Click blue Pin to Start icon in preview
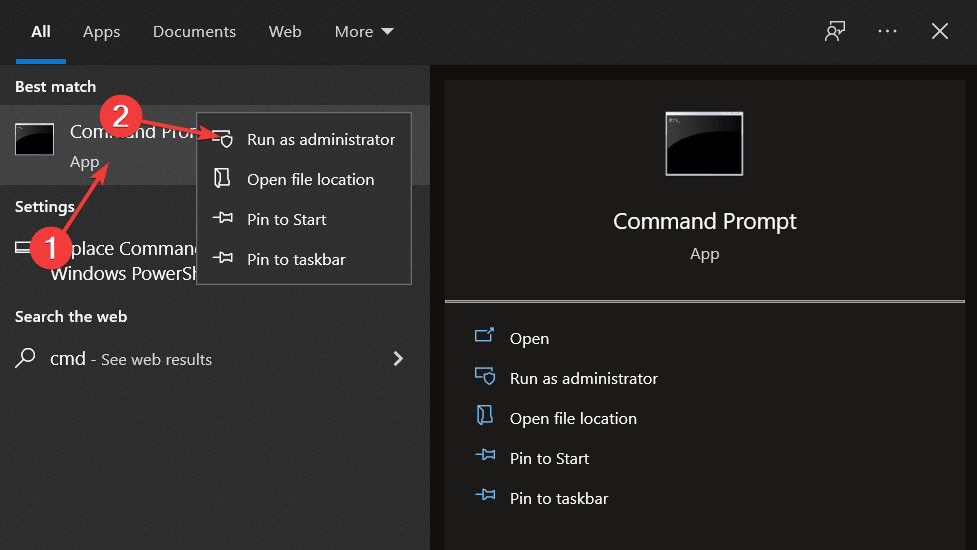This screenshot has height=550, width=977. pos(485,455)
